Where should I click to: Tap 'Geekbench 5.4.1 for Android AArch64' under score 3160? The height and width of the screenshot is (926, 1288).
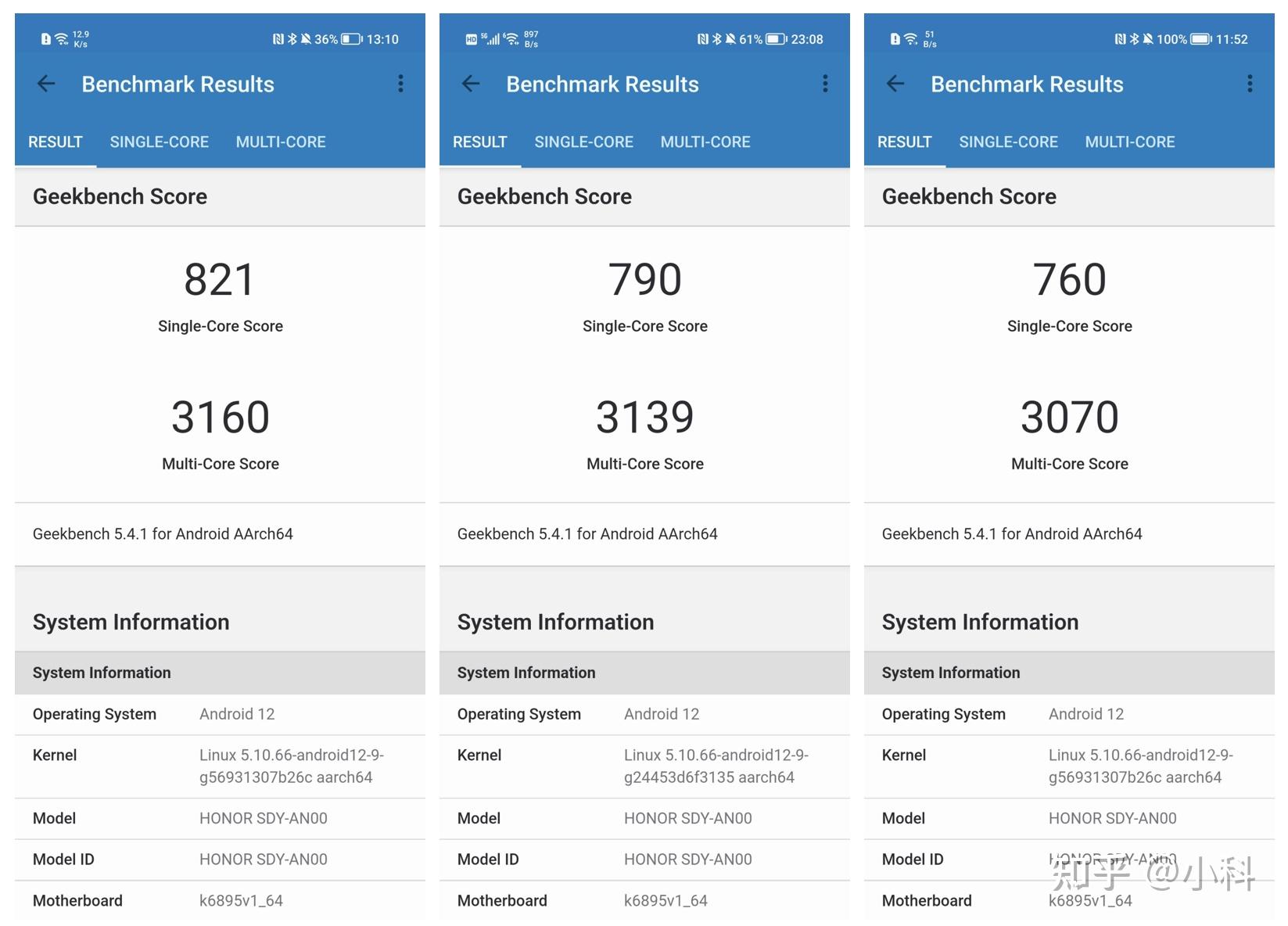click(163, 533)
